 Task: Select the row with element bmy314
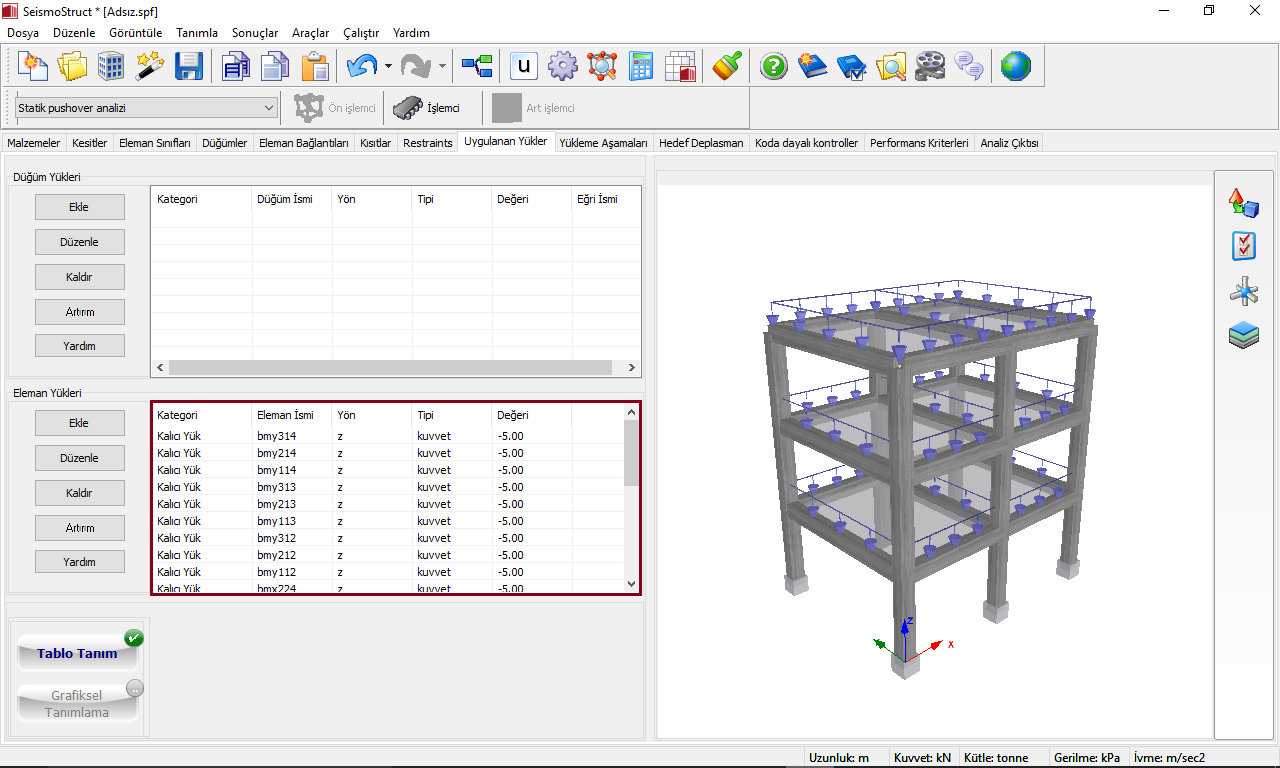pos(388,436)
